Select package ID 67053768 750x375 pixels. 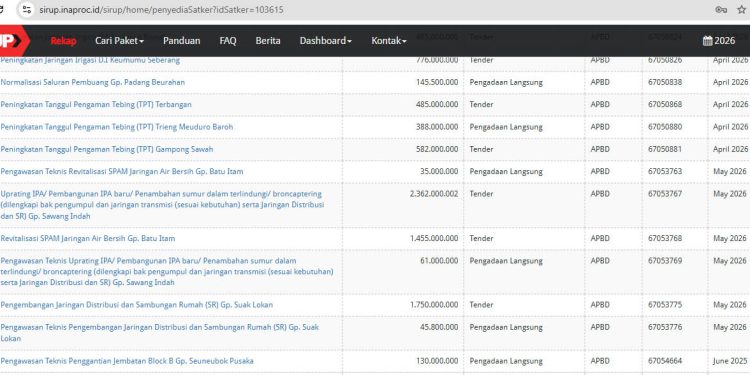tap(665, 238)
